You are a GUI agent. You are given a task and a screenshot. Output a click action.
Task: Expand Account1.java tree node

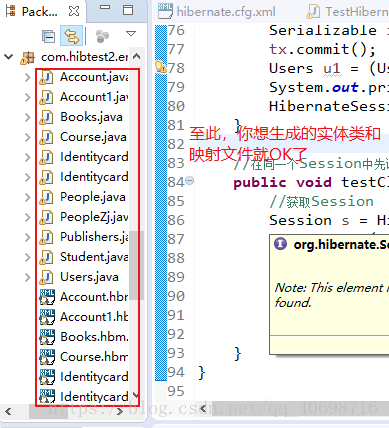pyautogui.click(x=28, y=97)
